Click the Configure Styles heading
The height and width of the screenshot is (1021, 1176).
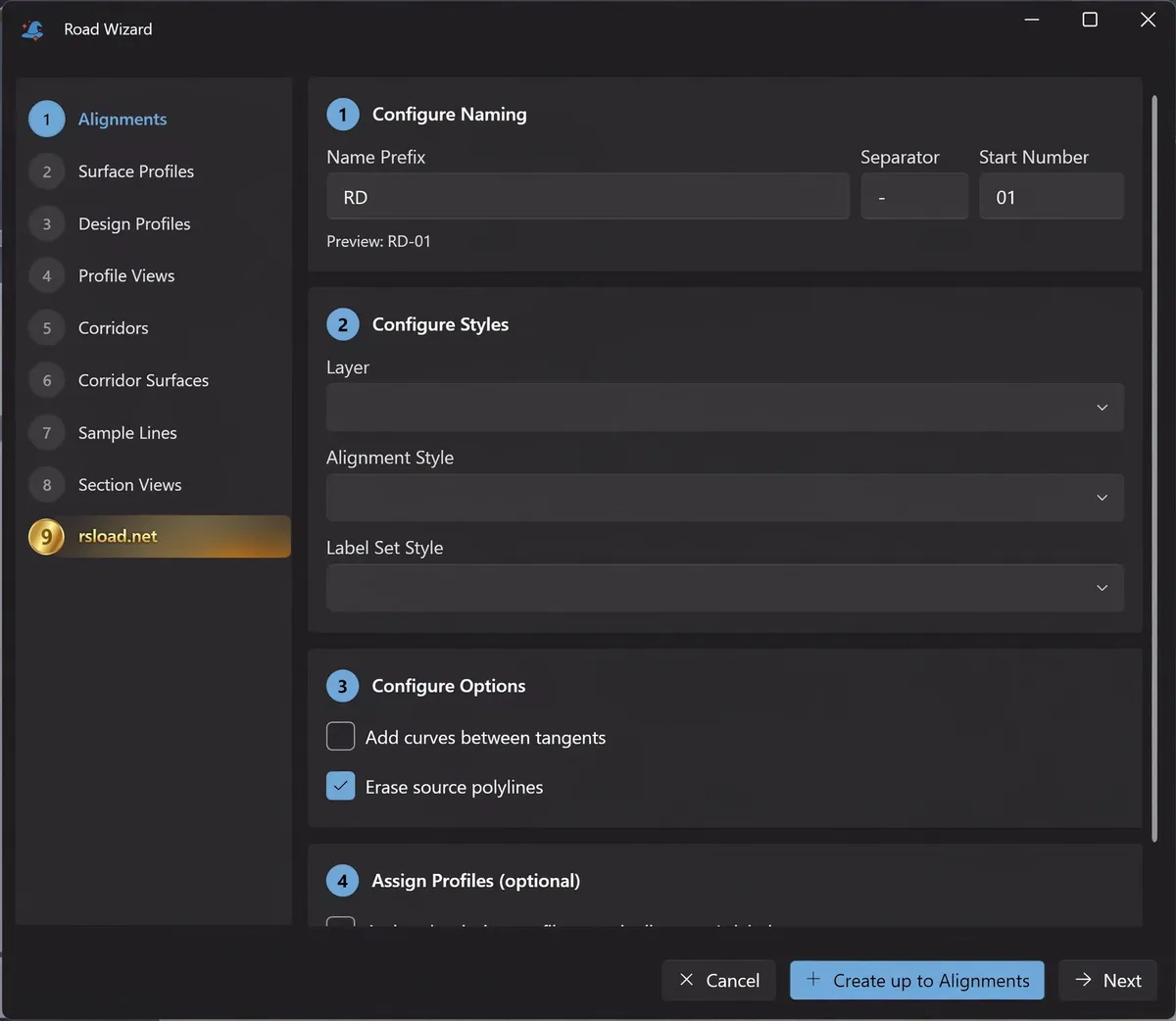pos(440,324)
